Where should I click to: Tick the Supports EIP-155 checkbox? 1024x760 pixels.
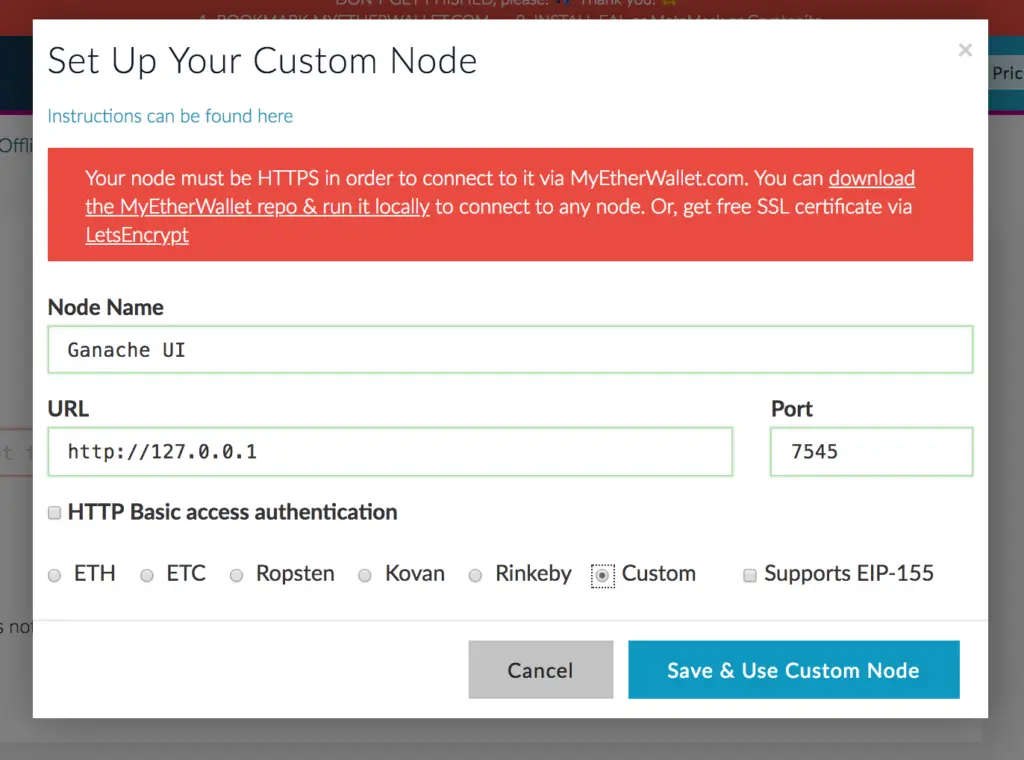[750, 576]
